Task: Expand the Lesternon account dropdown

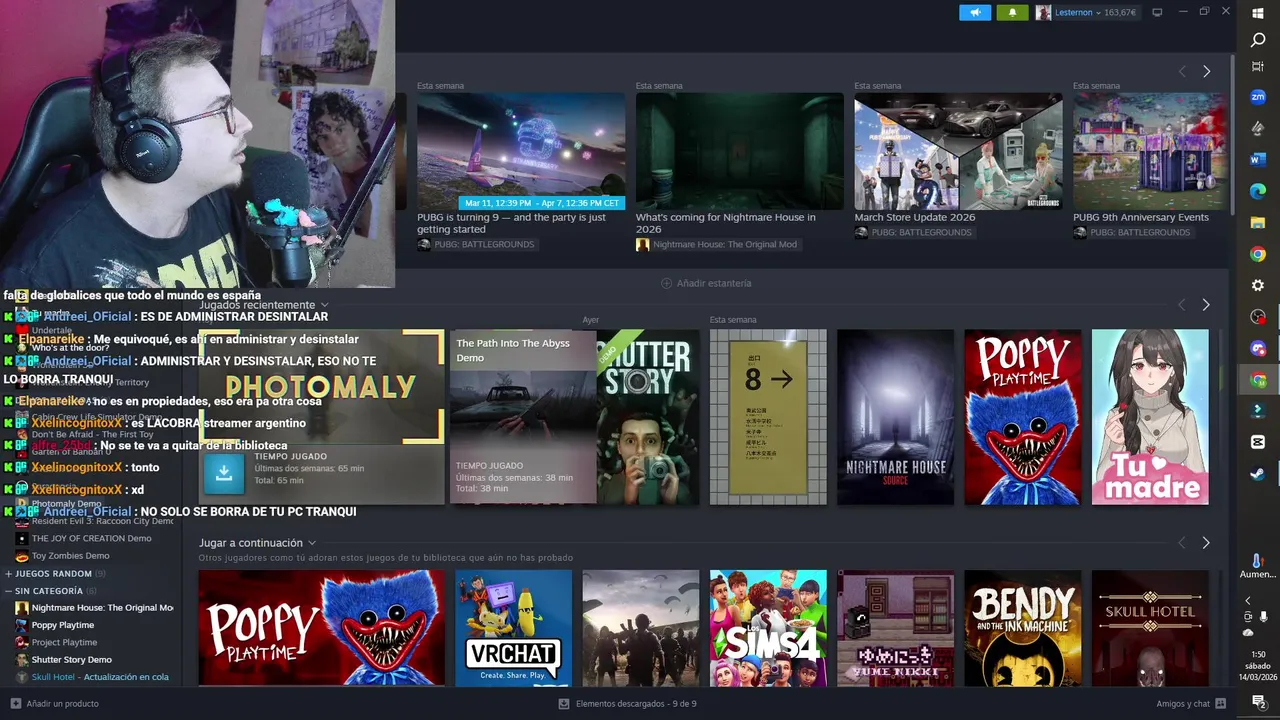Action: [x=1098, y=13]
